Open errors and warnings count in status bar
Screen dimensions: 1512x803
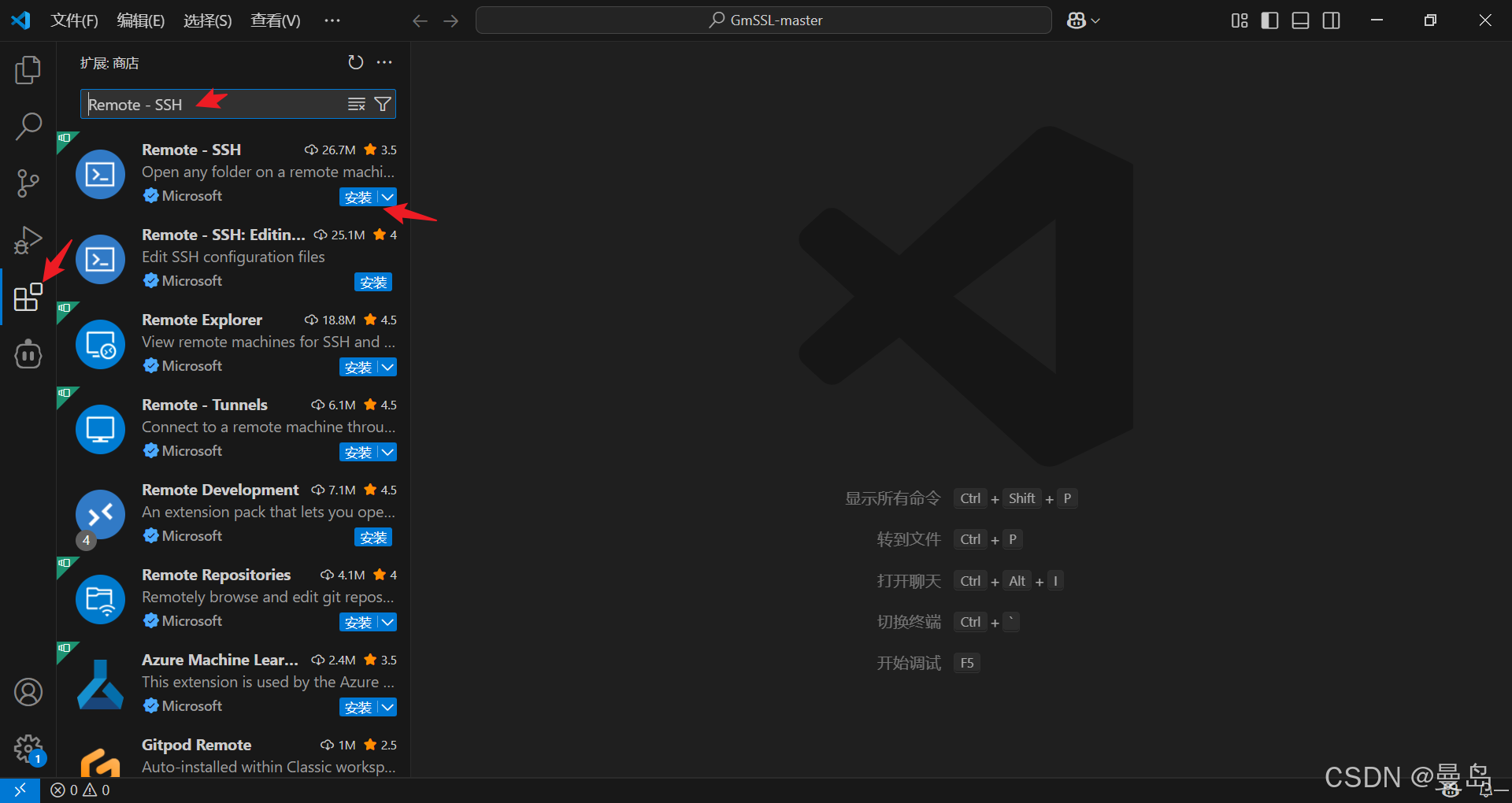coord(80,790)
